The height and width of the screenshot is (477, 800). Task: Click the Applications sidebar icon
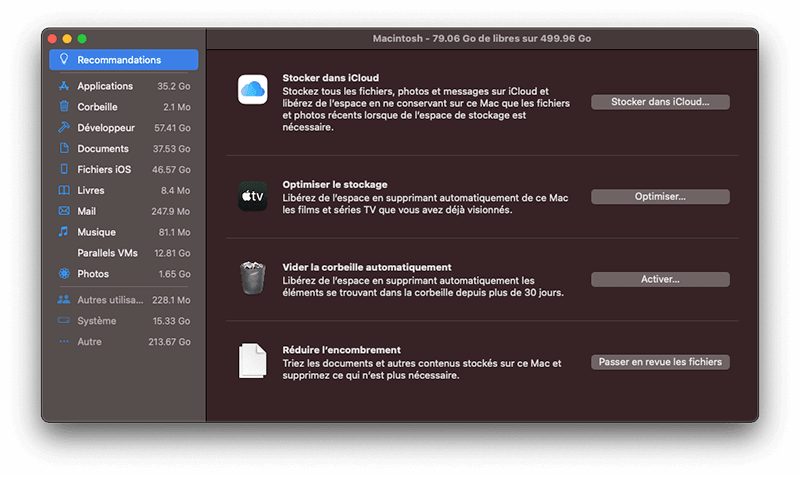64,86
